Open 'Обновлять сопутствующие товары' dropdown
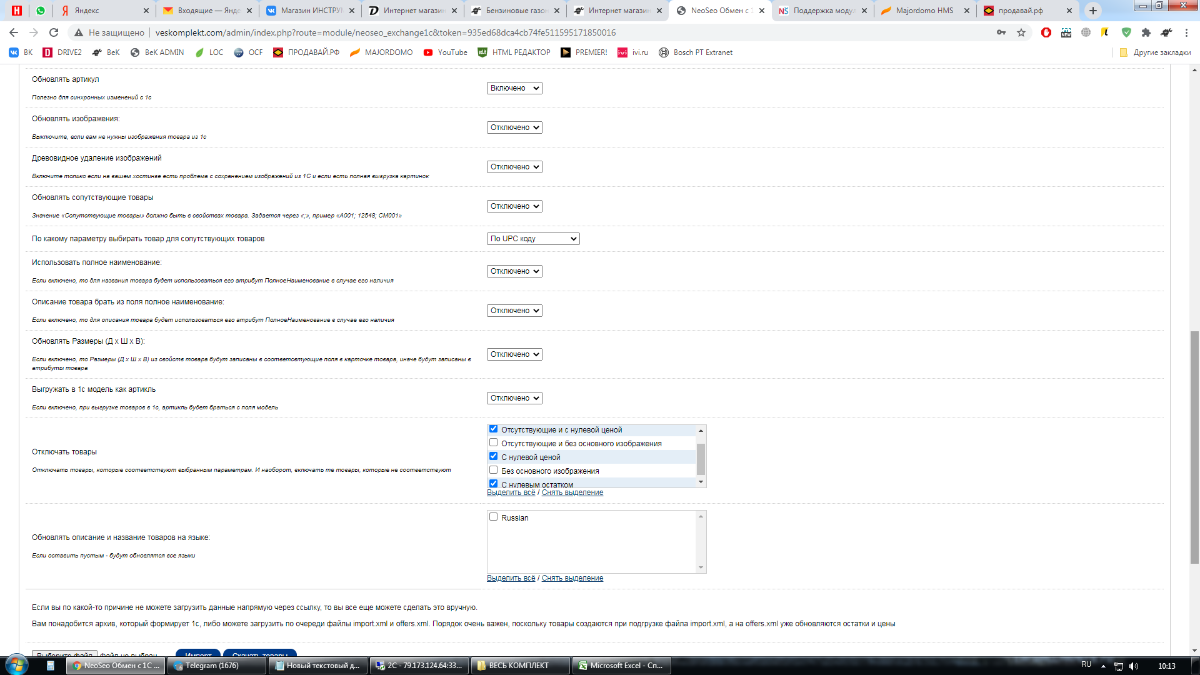This screenshot has height=675, width=1200. click(514, 206)
